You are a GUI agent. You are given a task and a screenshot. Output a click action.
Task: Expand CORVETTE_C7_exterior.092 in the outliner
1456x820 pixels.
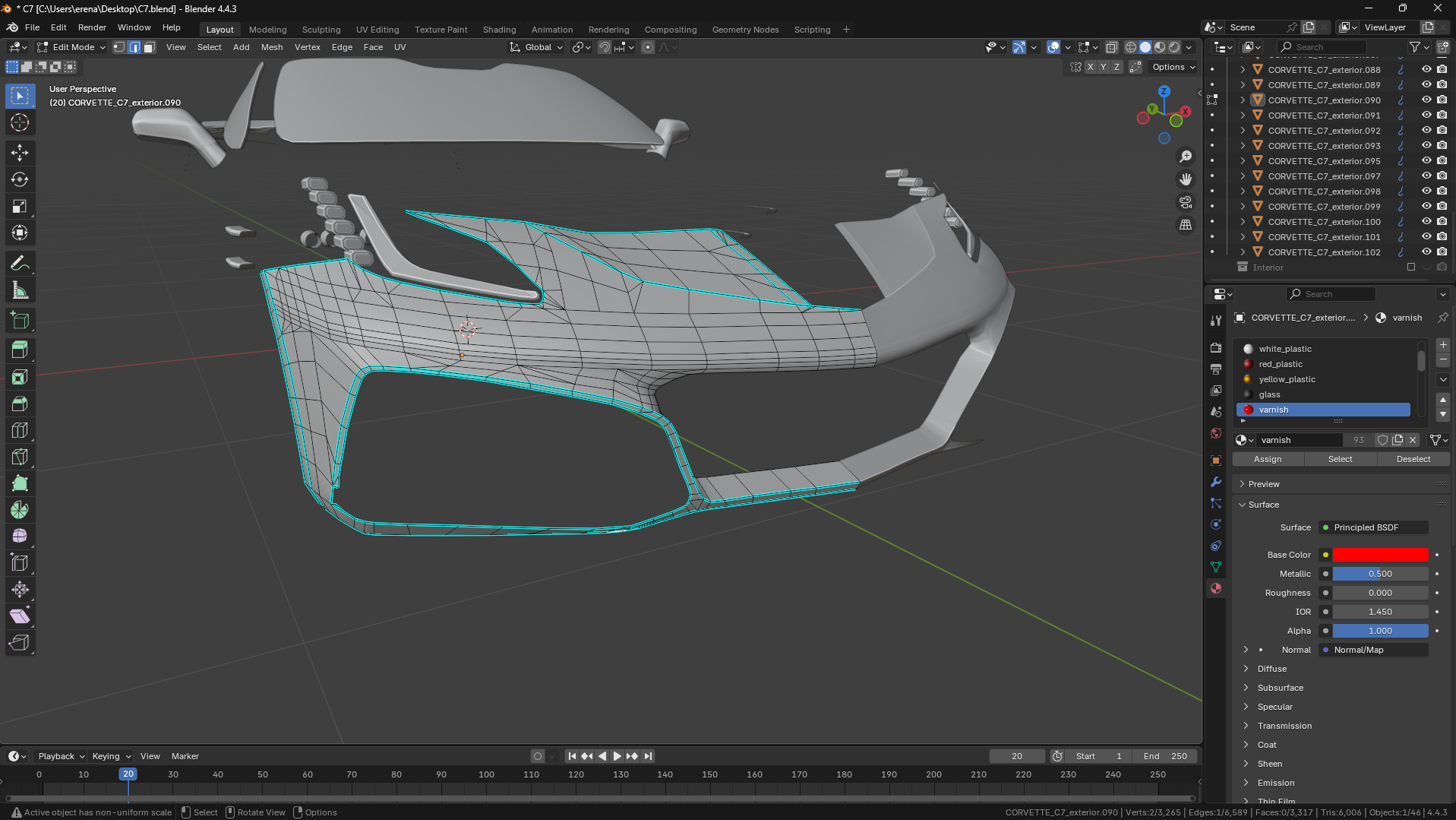(1243, 131)
